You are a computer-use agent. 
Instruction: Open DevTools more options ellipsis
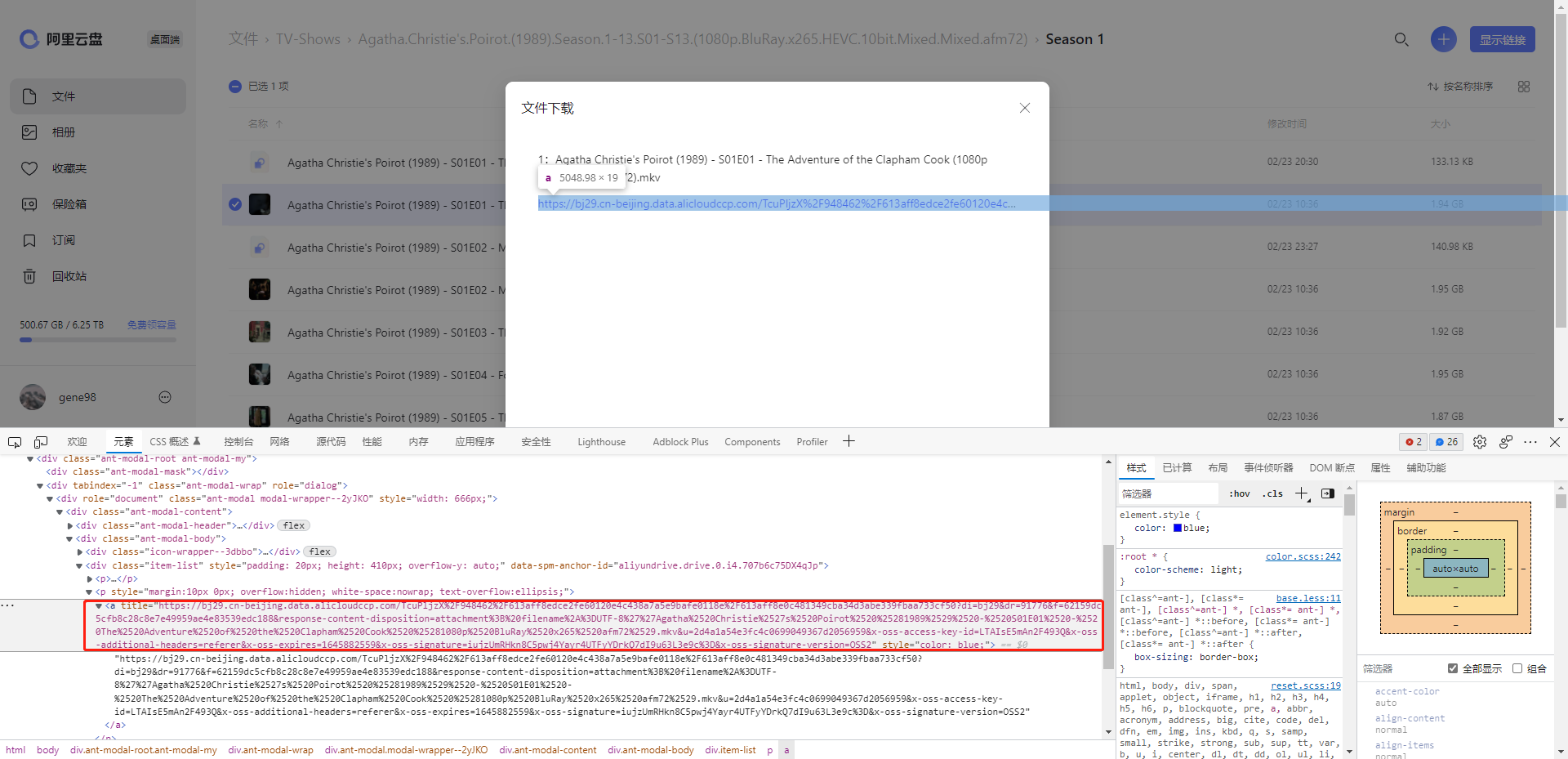1530,442
